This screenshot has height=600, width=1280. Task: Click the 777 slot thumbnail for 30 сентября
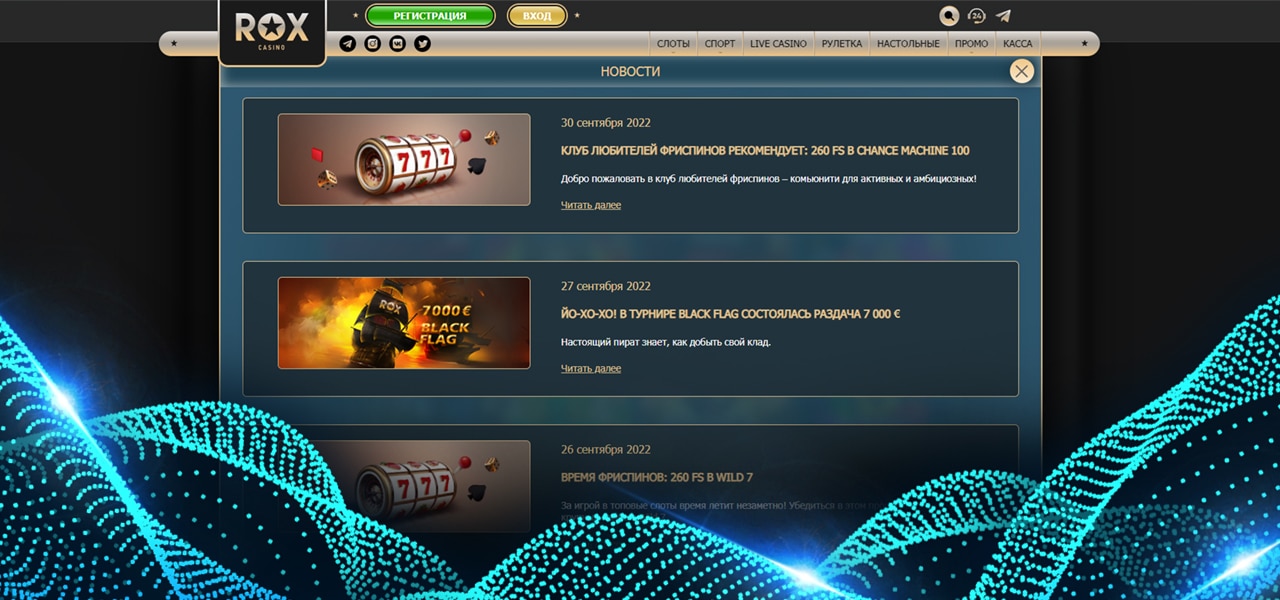[404, 160]
